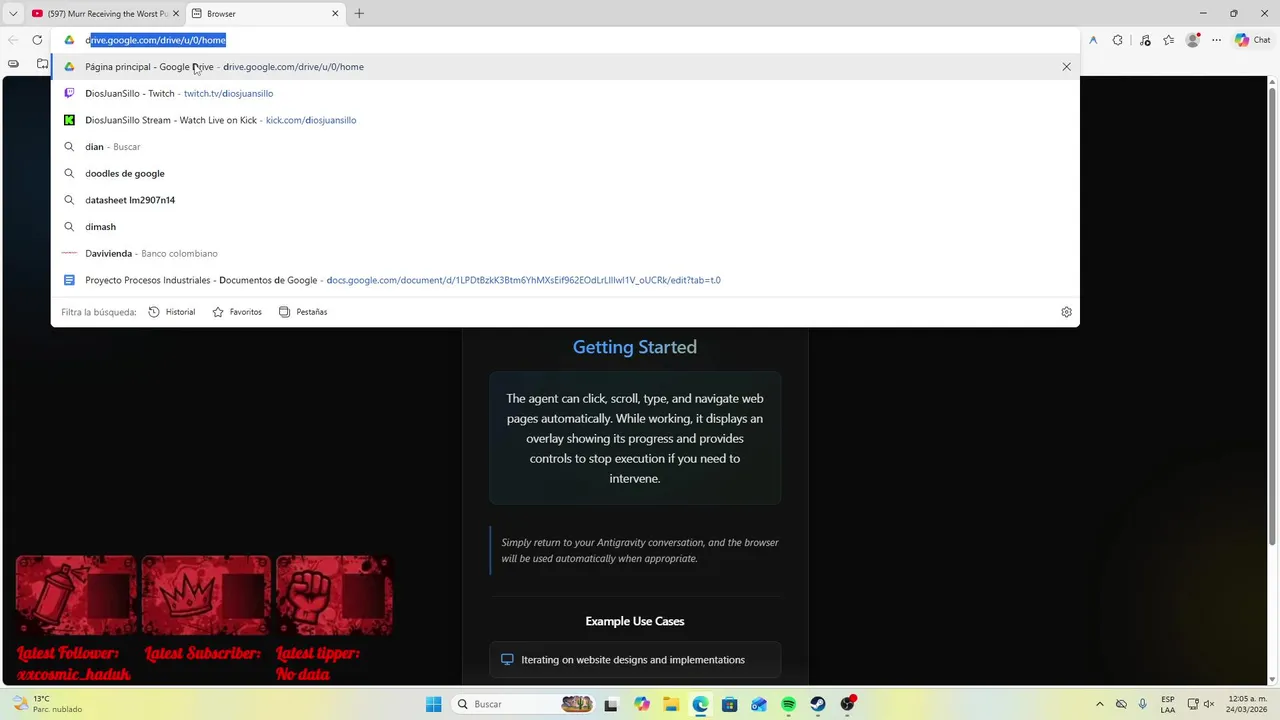Open Microsoft Edge from taskbar
1280x720 pixels.
tap(700, 704)
